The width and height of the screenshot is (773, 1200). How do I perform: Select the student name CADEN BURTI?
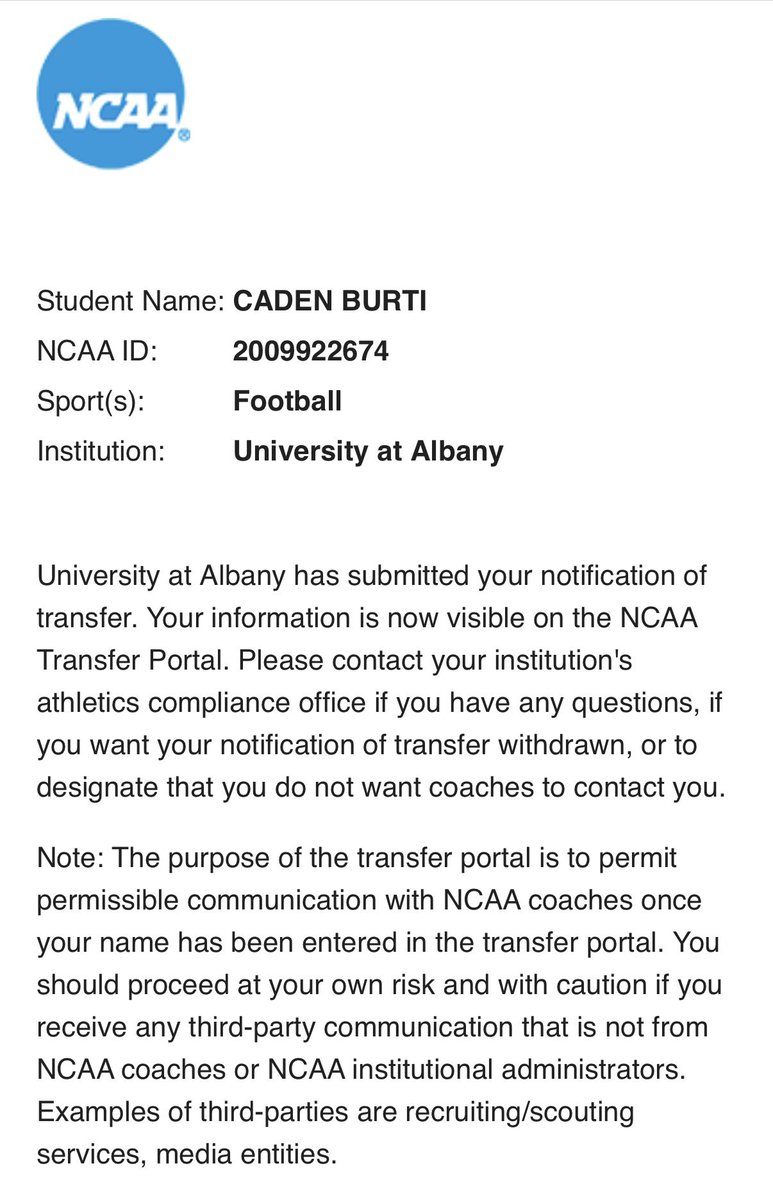(330, 300)
